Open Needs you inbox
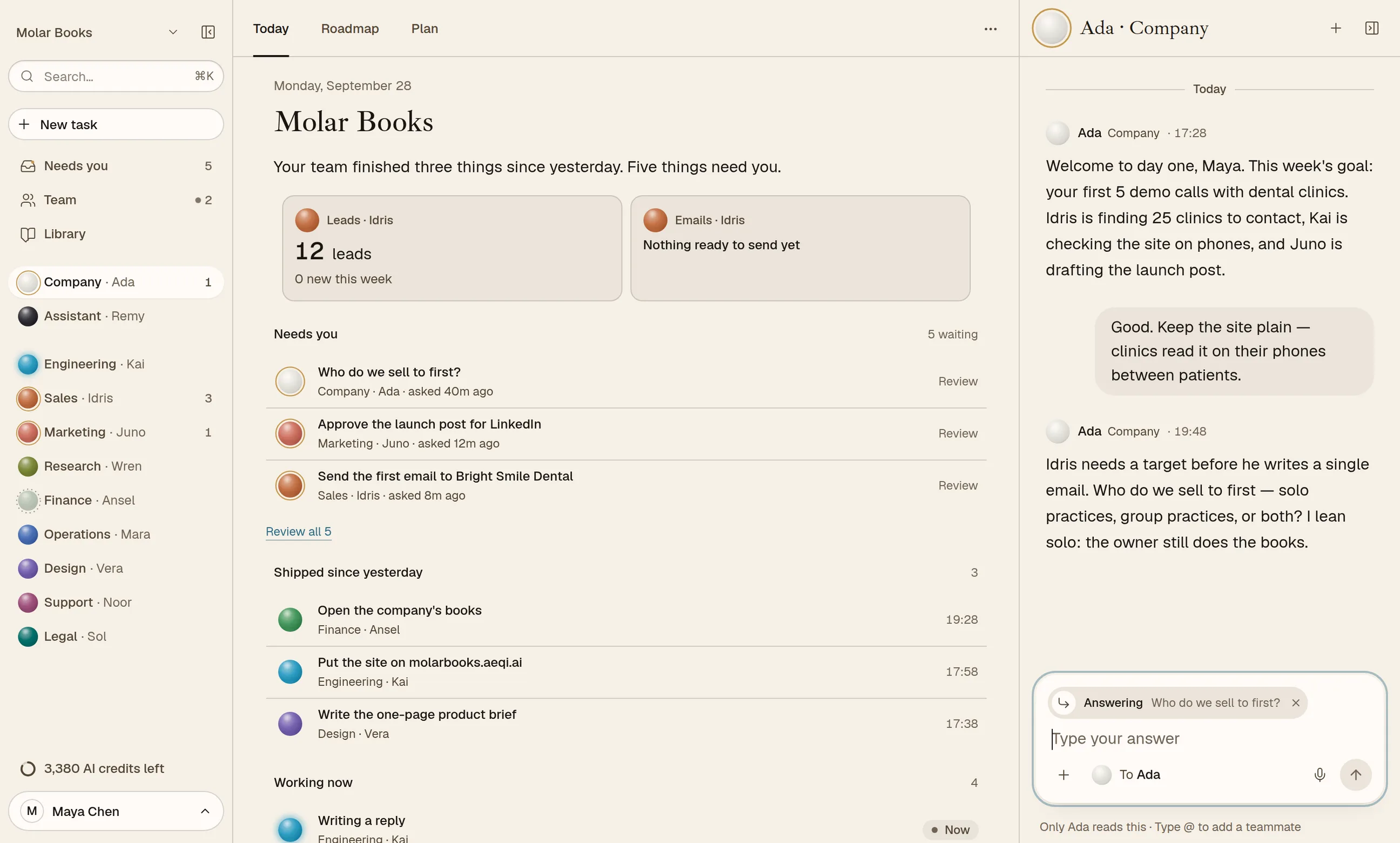The width and height of the screenshot is (1400, 843). tap(116, 166)
